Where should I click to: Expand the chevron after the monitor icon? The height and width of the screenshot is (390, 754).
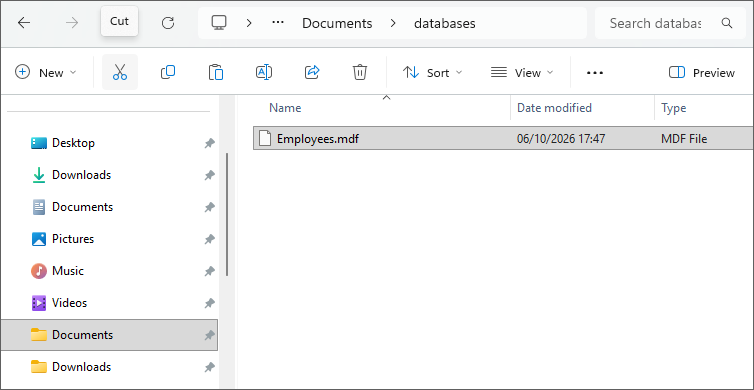[249, 23]
